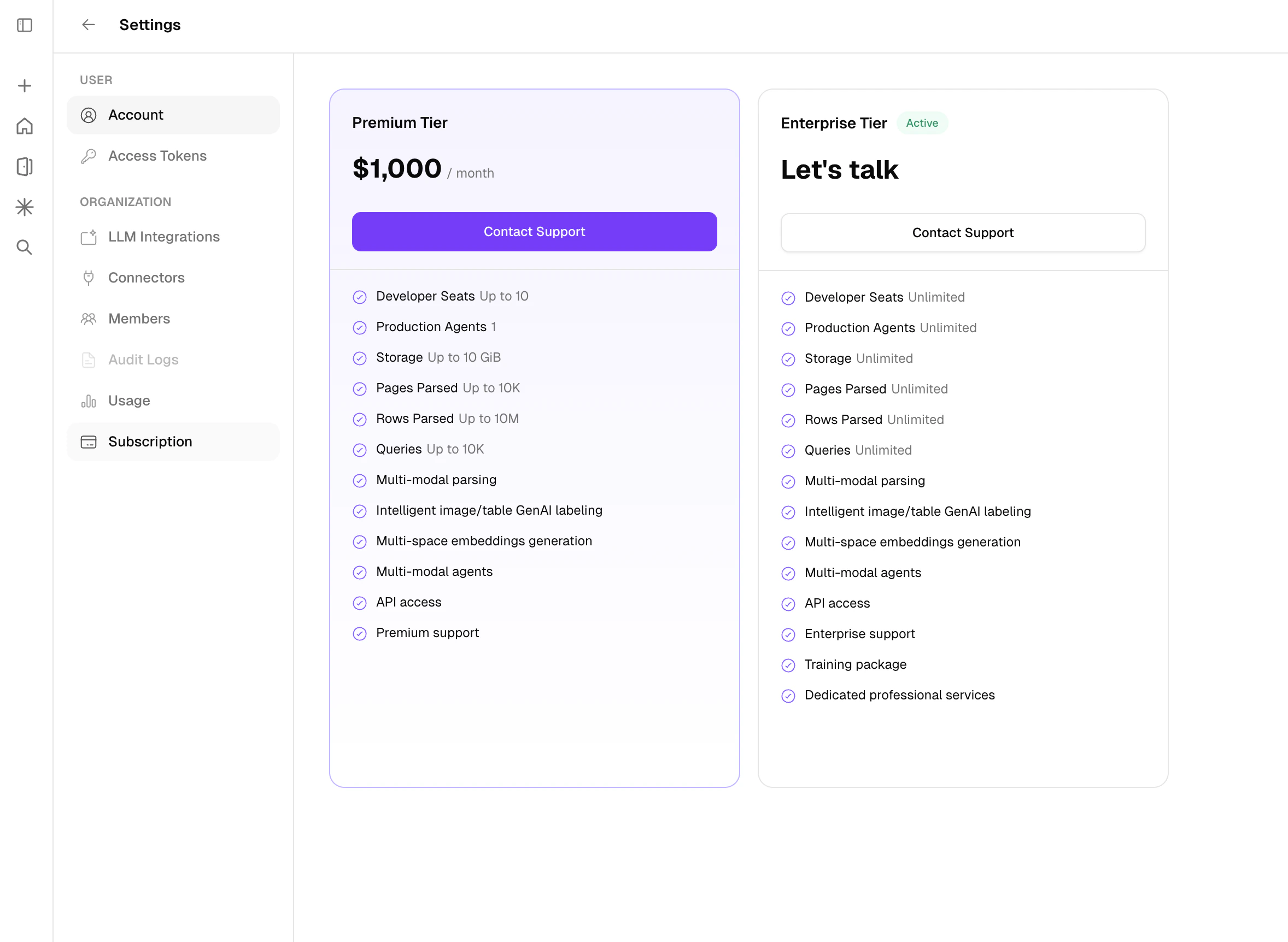Toggle the checkmark beside Dedicated professional services

(x=788, y=696)
